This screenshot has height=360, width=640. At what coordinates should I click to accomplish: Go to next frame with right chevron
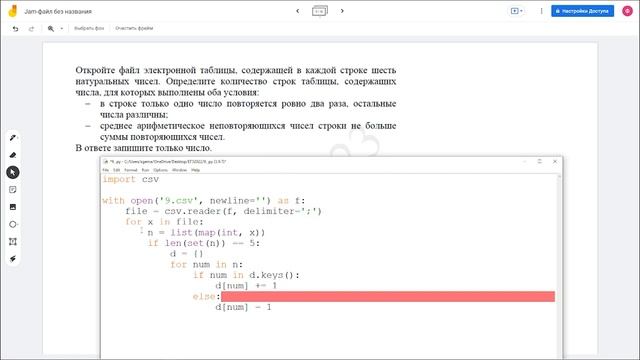pyautogui.click(x=342, y=11)
